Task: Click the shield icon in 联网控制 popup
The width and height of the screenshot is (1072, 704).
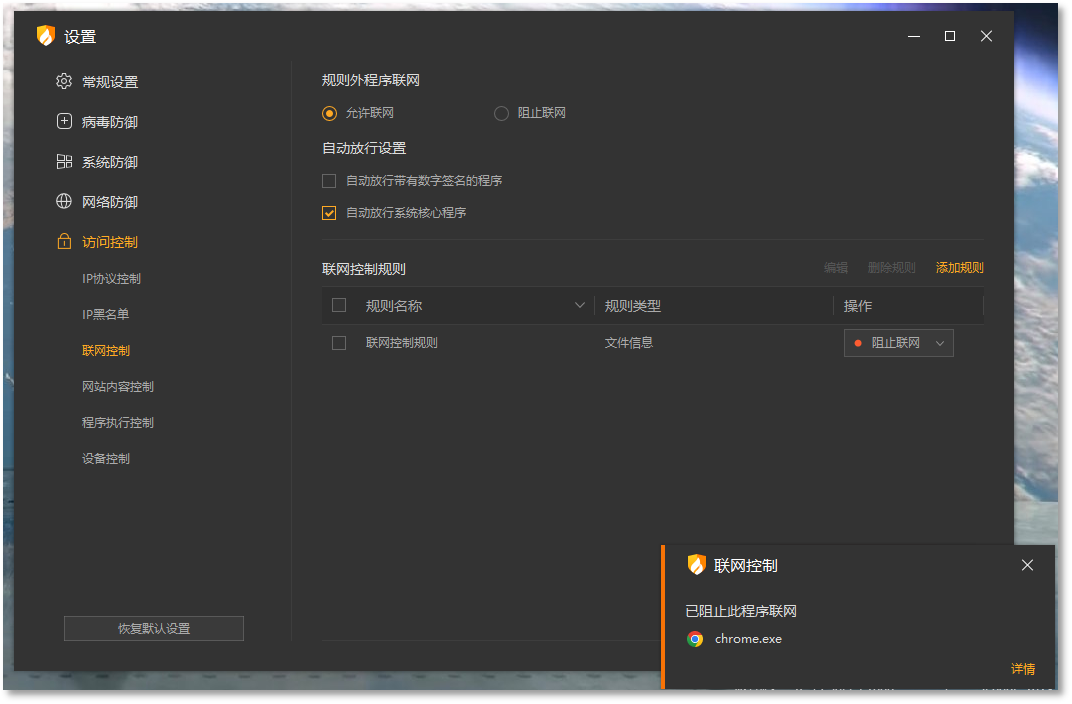Action: point(696,565)
